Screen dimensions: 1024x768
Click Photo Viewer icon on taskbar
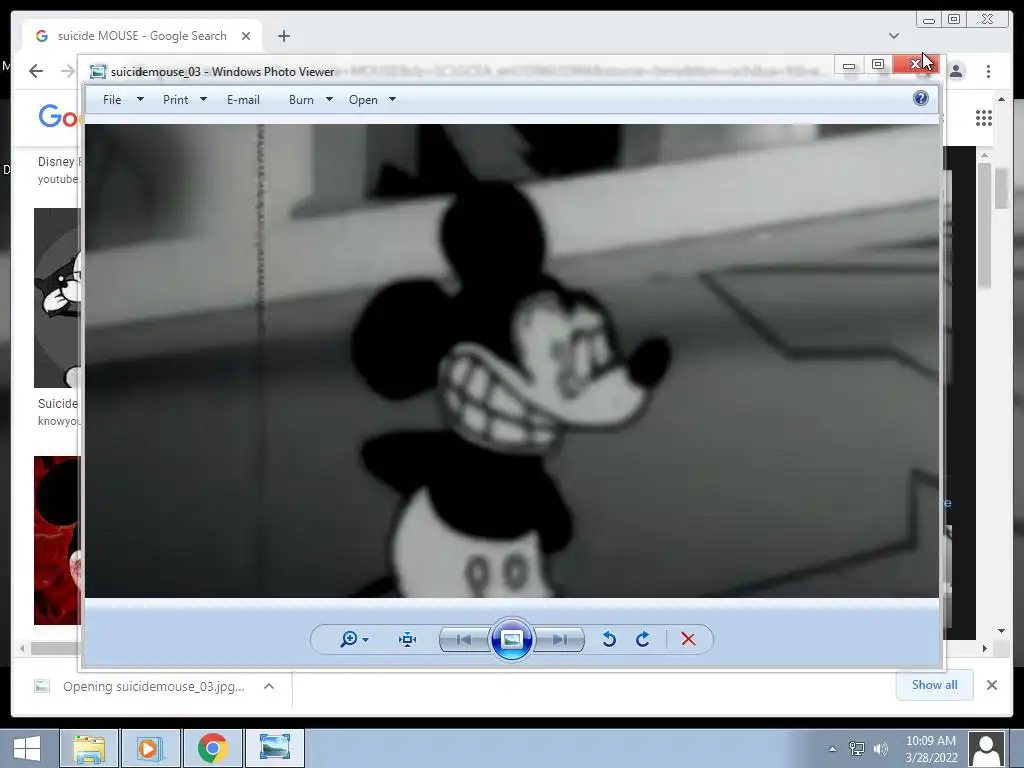pos(275,748)
